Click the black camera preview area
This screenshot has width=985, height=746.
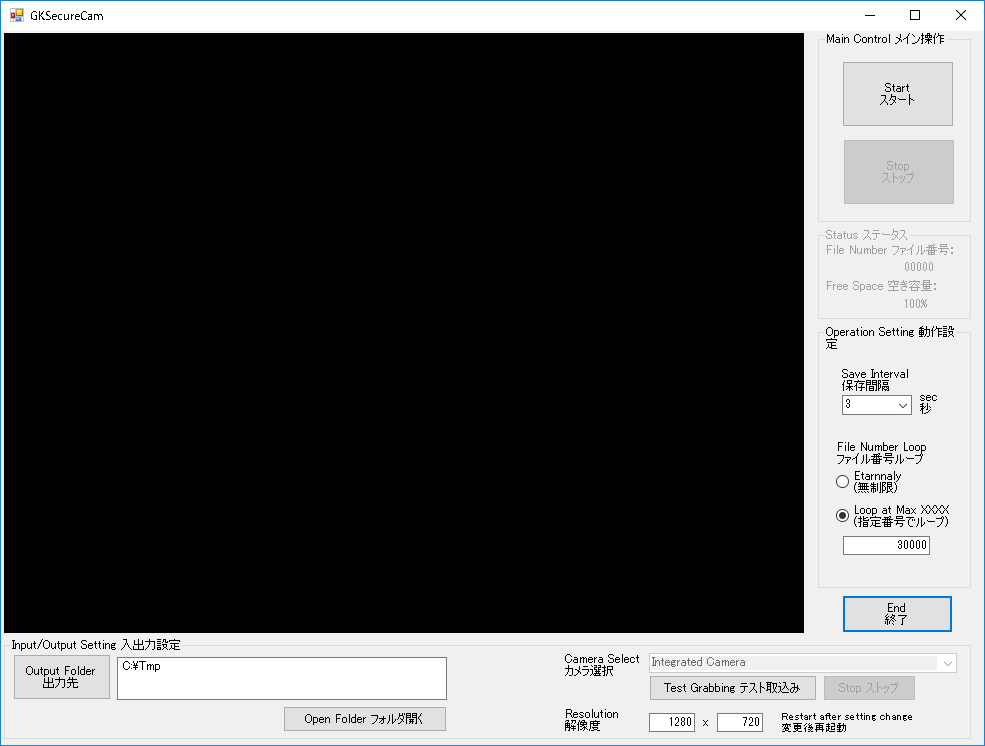click(x=404, y=333)
